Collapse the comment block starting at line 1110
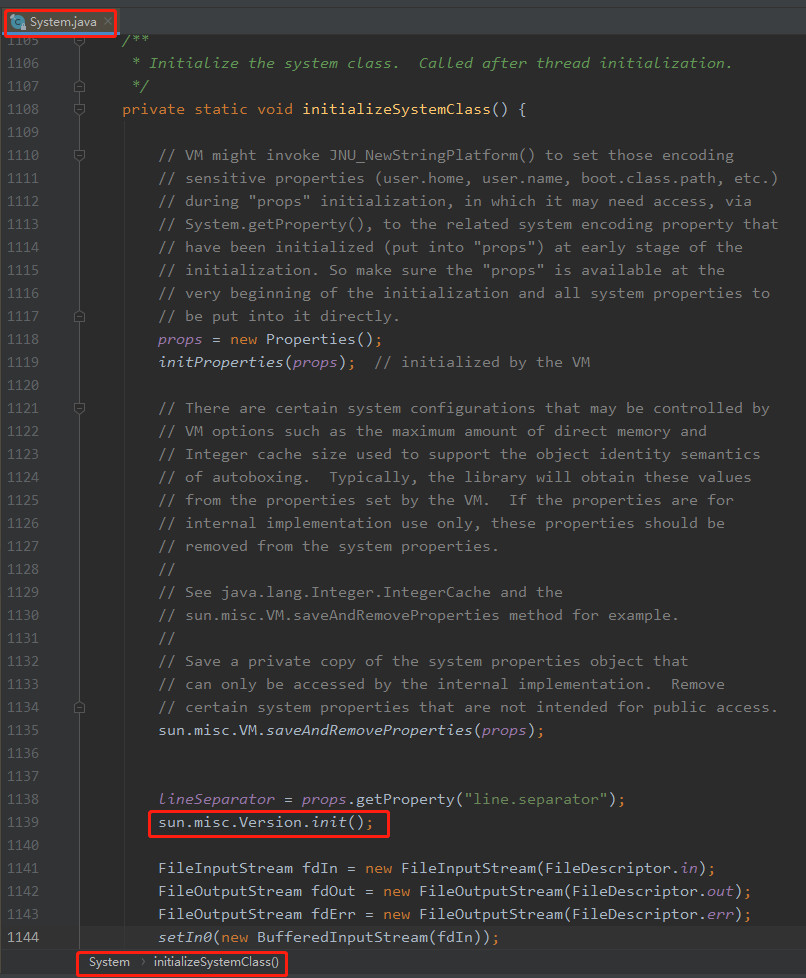 79,155
